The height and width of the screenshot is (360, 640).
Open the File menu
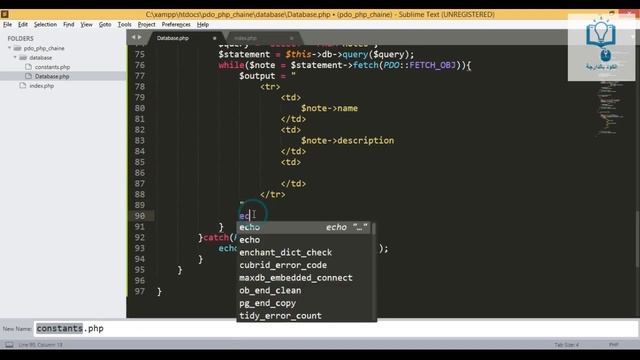(x=7, y=24)
